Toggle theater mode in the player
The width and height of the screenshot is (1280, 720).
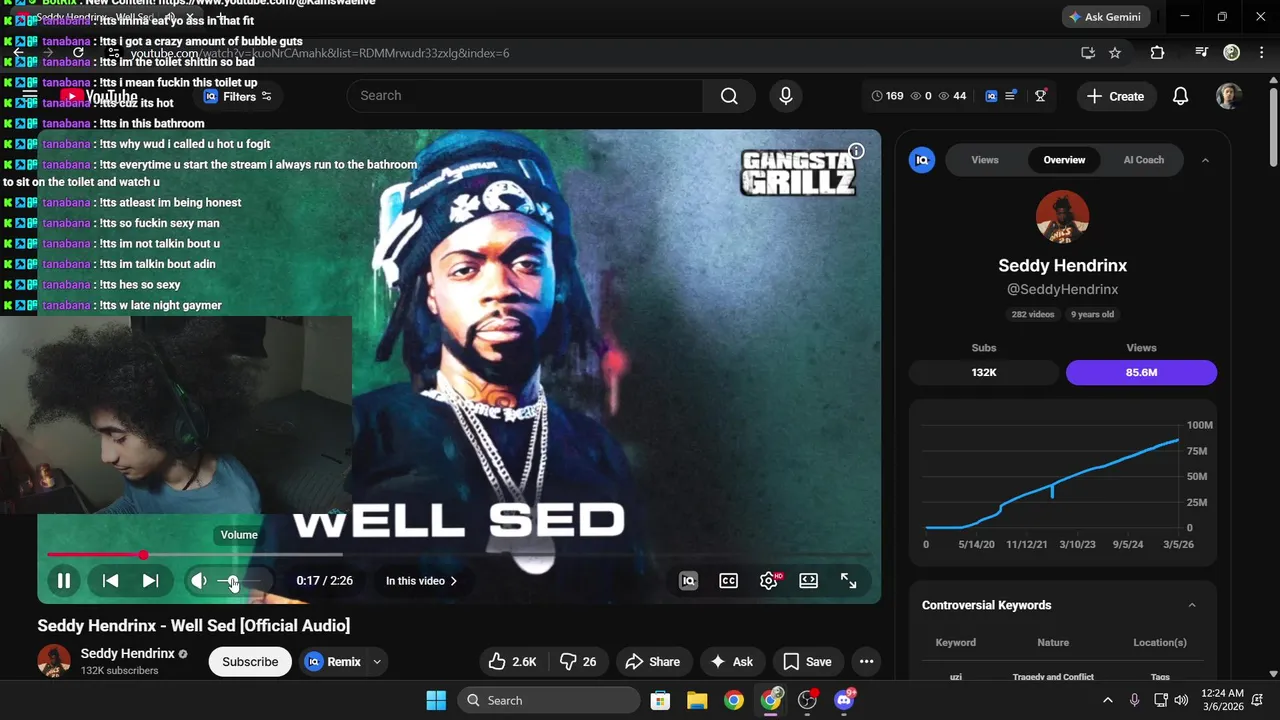(809, 581)
